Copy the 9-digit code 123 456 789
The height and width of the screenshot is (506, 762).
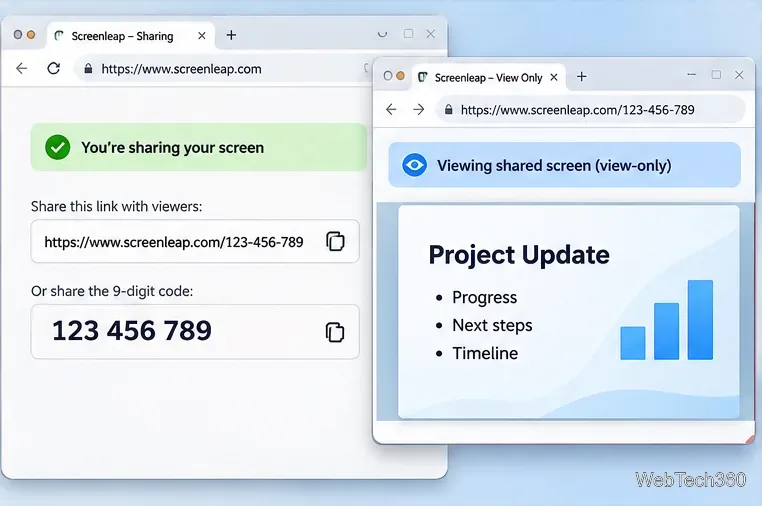tap(335, 332)
